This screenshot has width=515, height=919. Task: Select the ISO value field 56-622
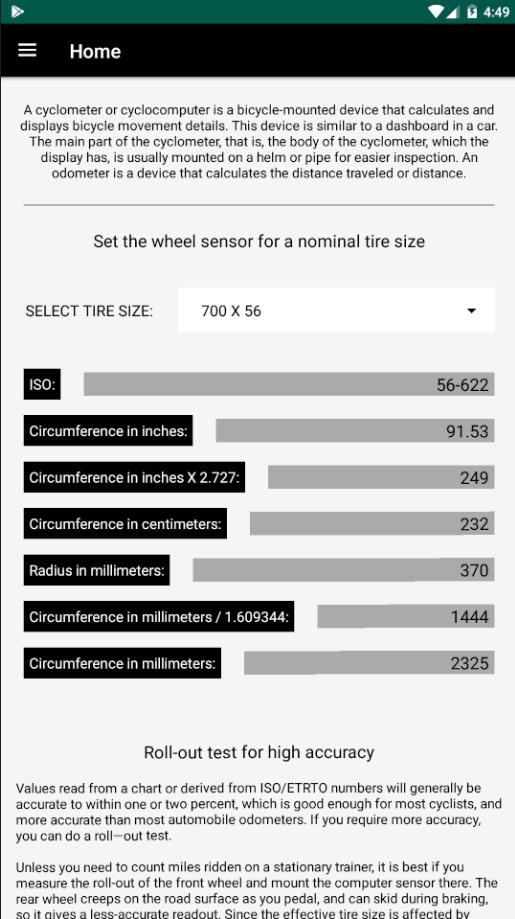[289, 384]
